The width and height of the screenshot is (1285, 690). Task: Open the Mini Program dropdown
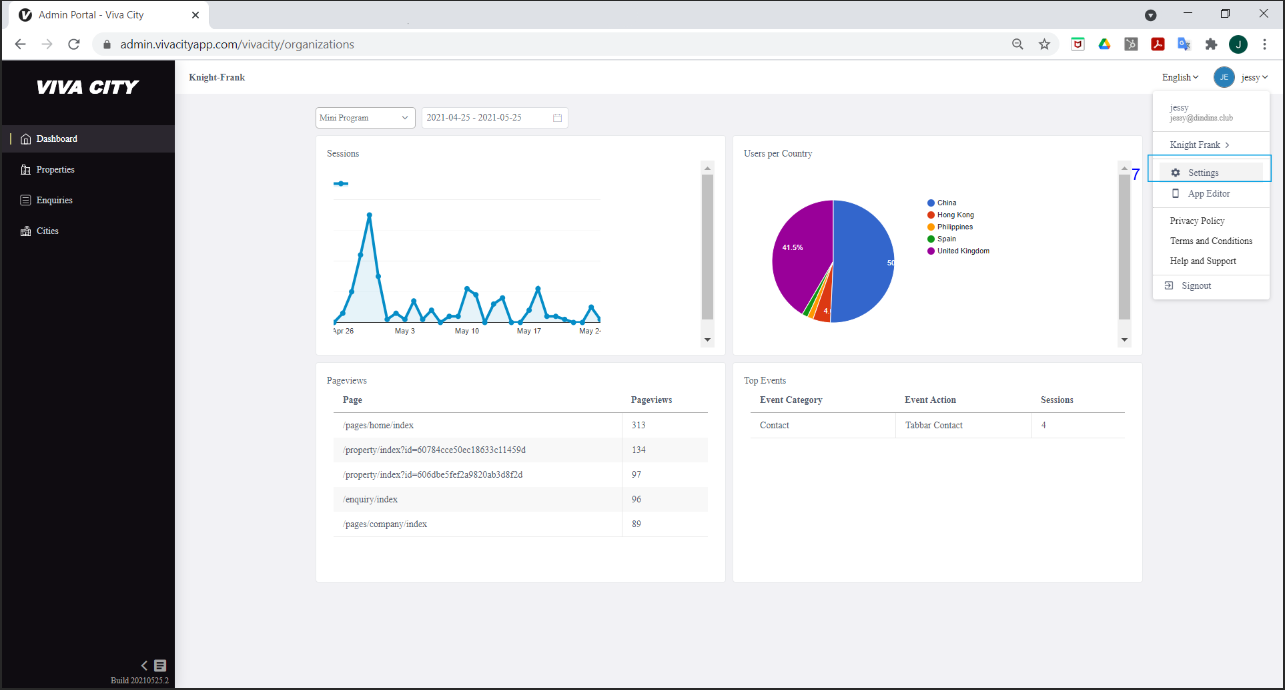[365, 118]
